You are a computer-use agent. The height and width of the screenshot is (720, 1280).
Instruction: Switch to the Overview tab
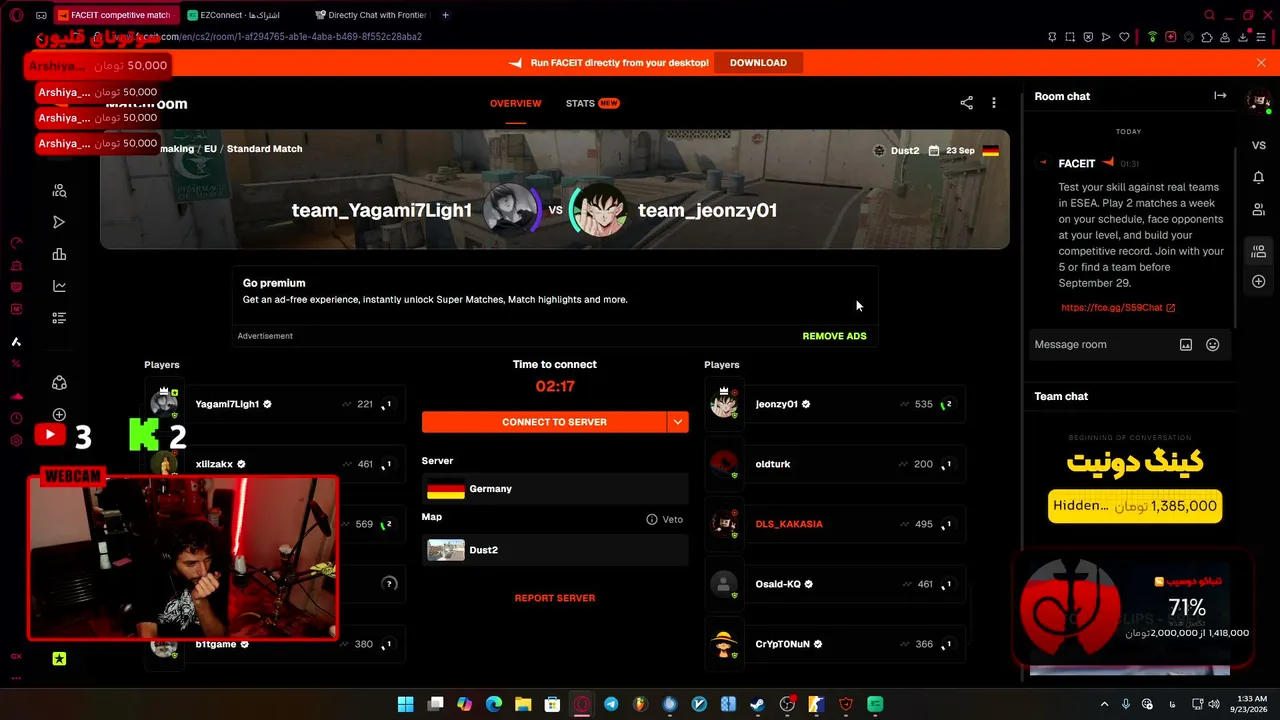[x=515, y=103]
